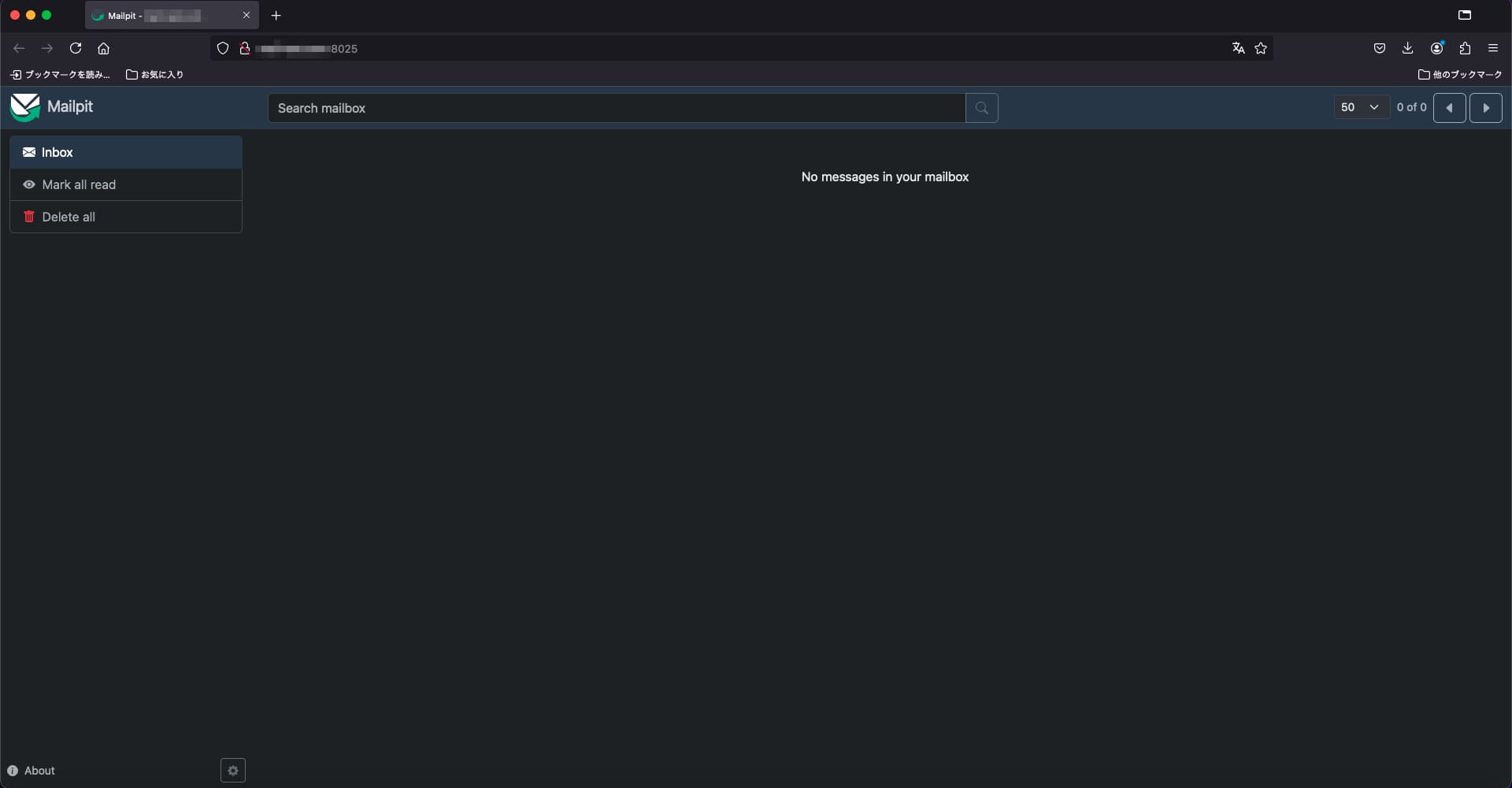Open the browser translate icon

pos(1238,48)
